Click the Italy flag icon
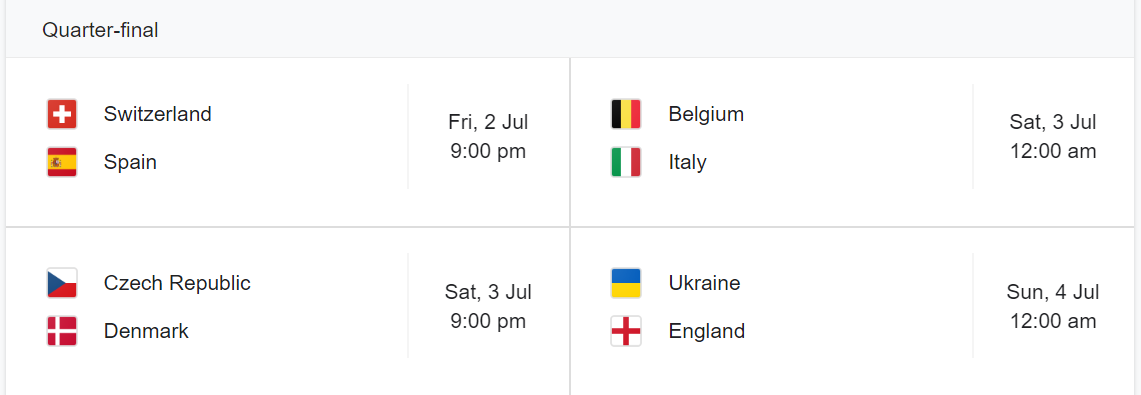This screenshot has height=395, width=1141. pos(626,162)
